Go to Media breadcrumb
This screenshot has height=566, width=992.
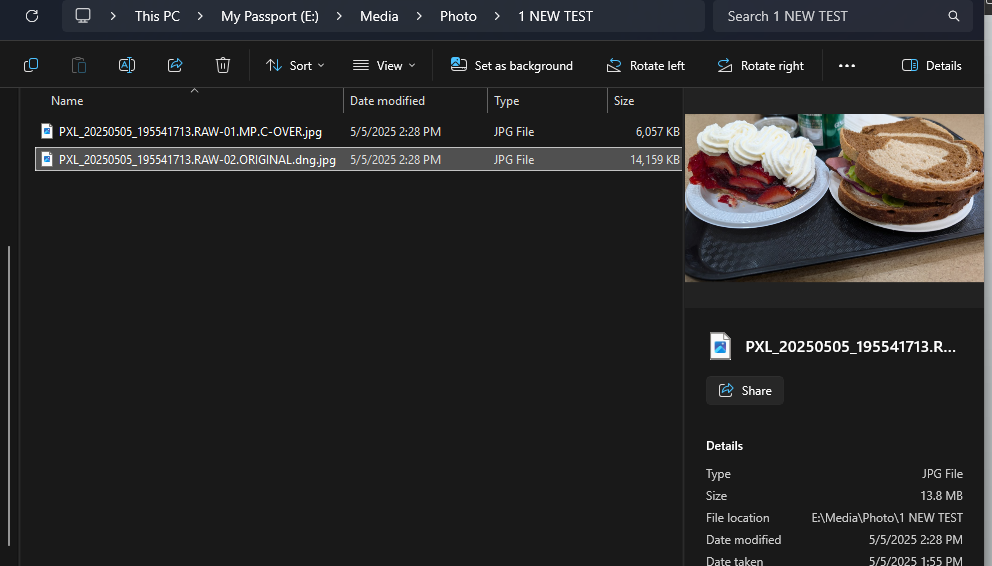[x=379, y=16]
